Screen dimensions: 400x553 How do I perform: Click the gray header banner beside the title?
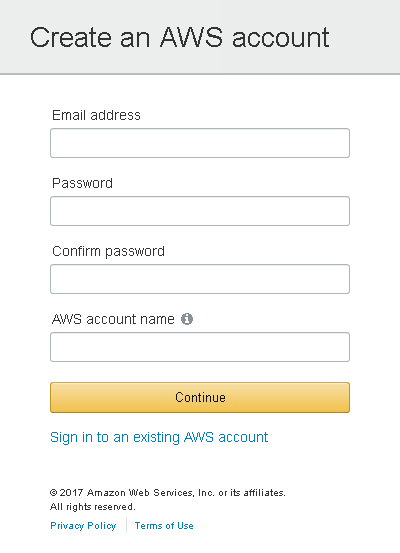click(363, 37)
